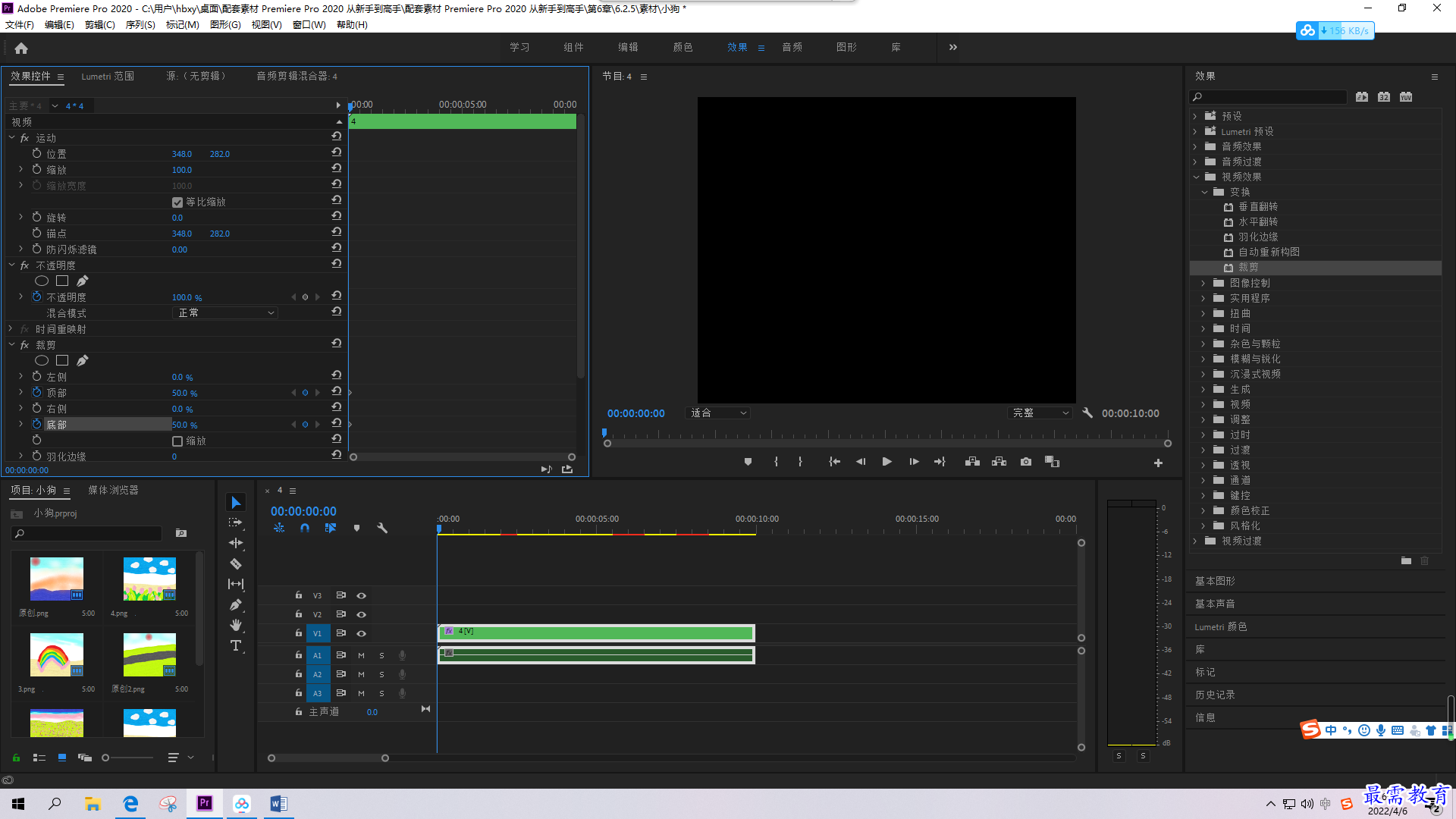Select the Selection (arrow) tool

coord(236,503)
